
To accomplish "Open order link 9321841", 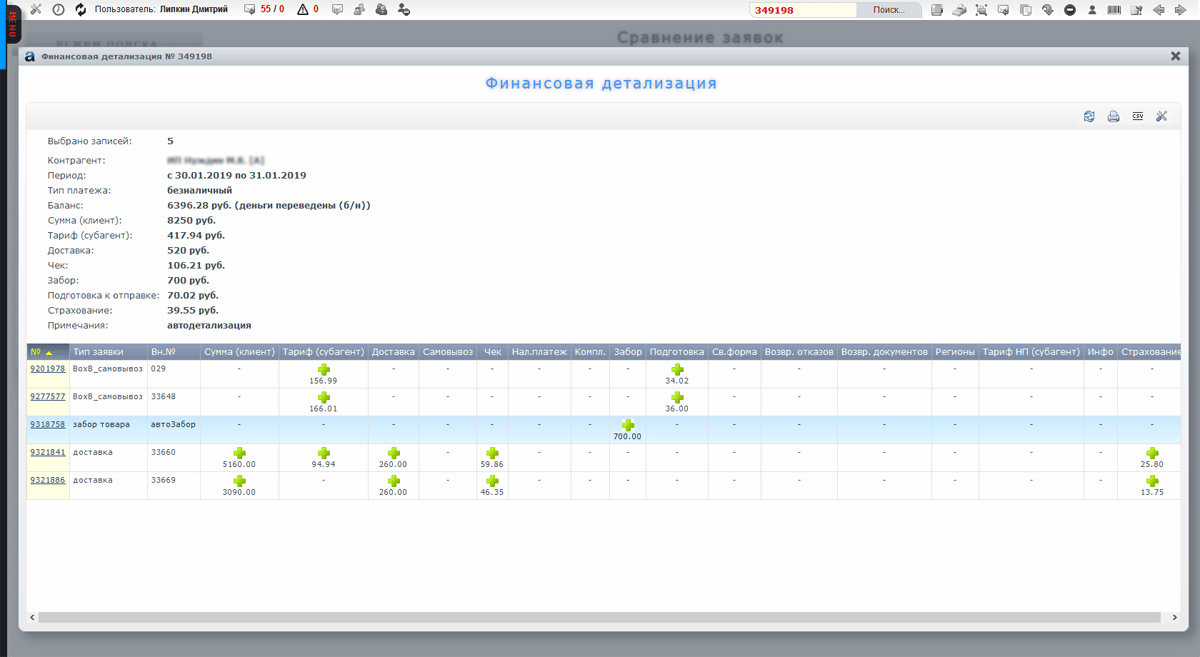I will [x=47, y=453].
